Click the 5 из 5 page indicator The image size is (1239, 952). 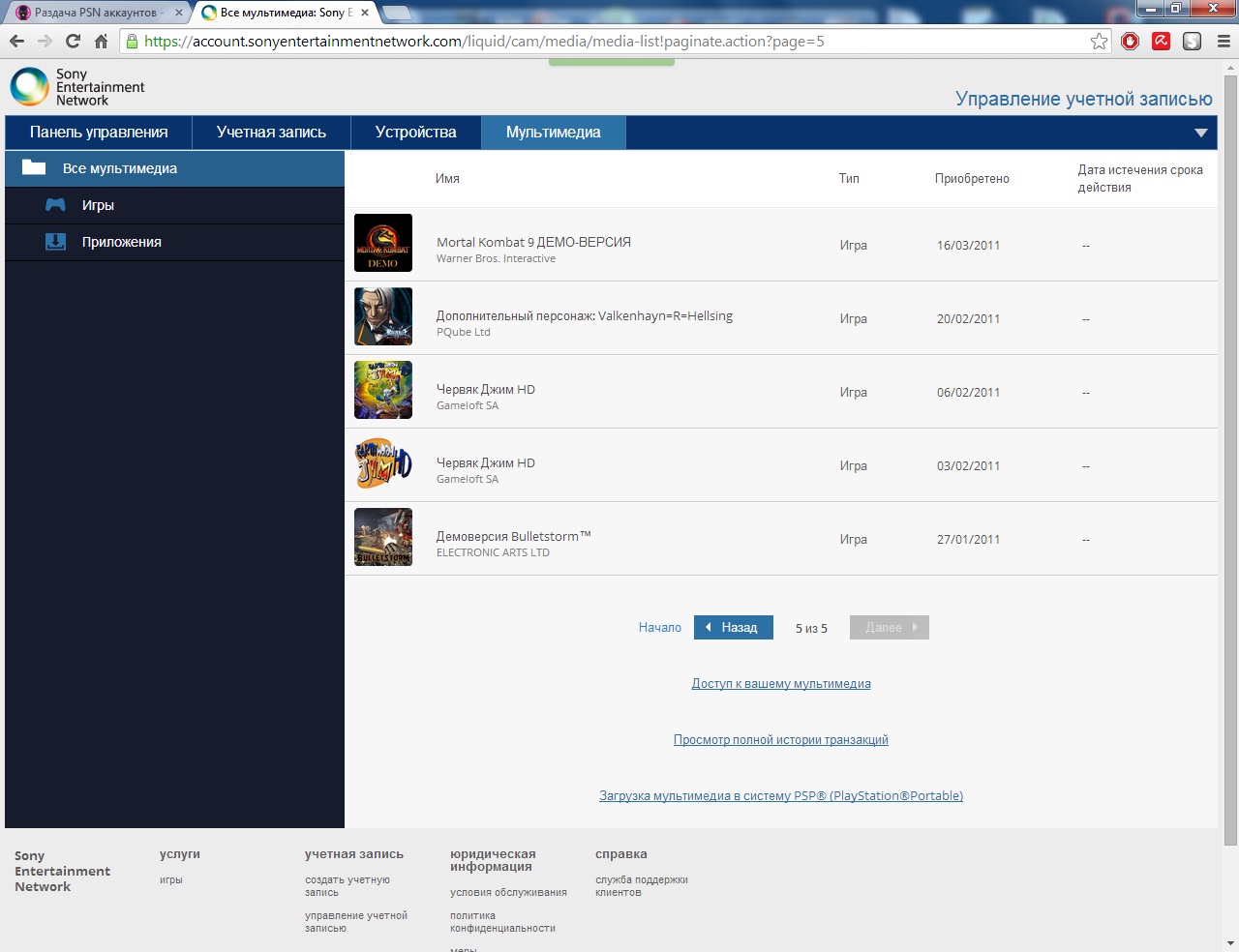pyautogui.click(x=811, y=629)
